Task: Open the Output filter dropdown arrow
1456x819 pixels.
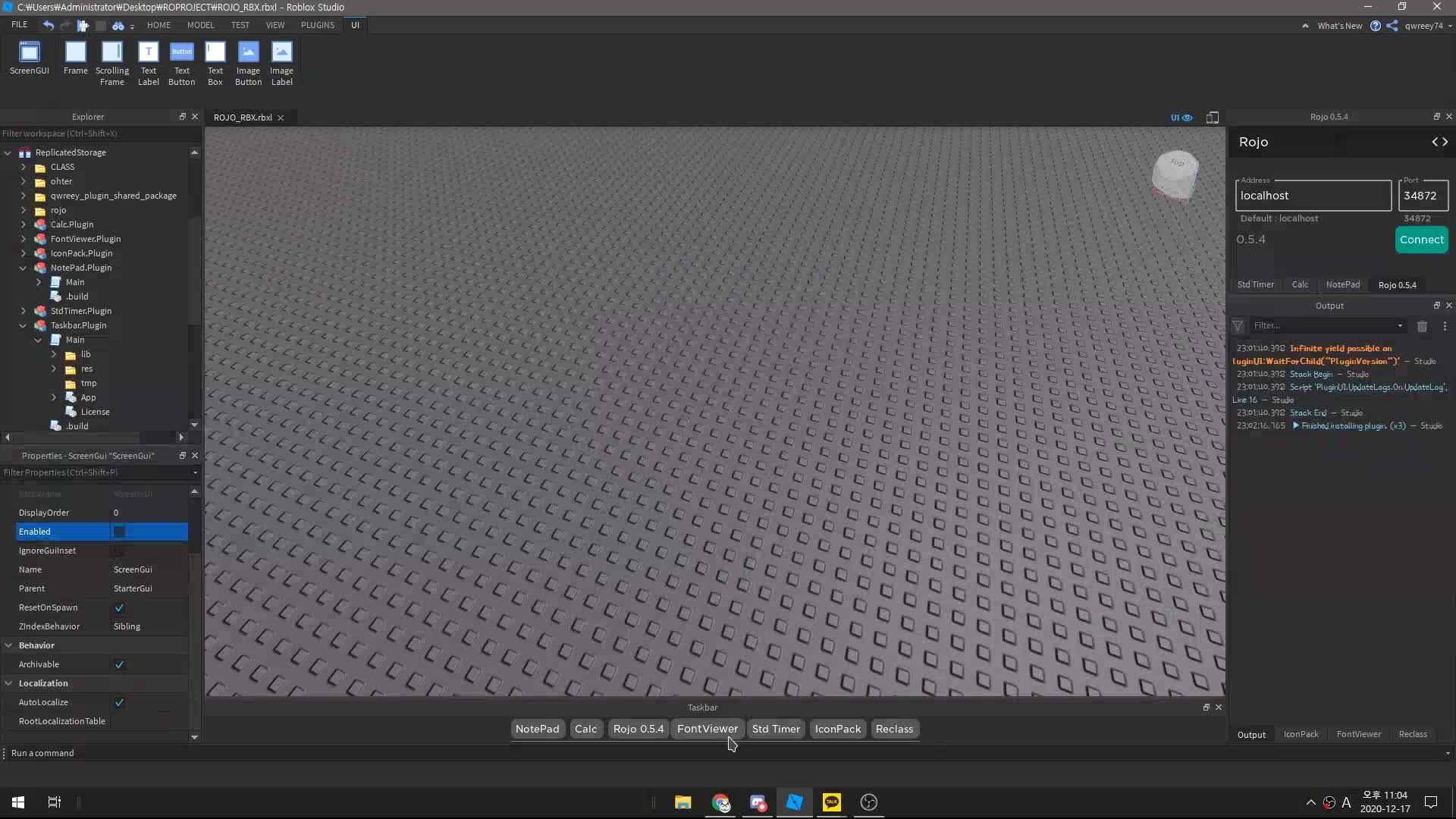Action: [1400, 326]
